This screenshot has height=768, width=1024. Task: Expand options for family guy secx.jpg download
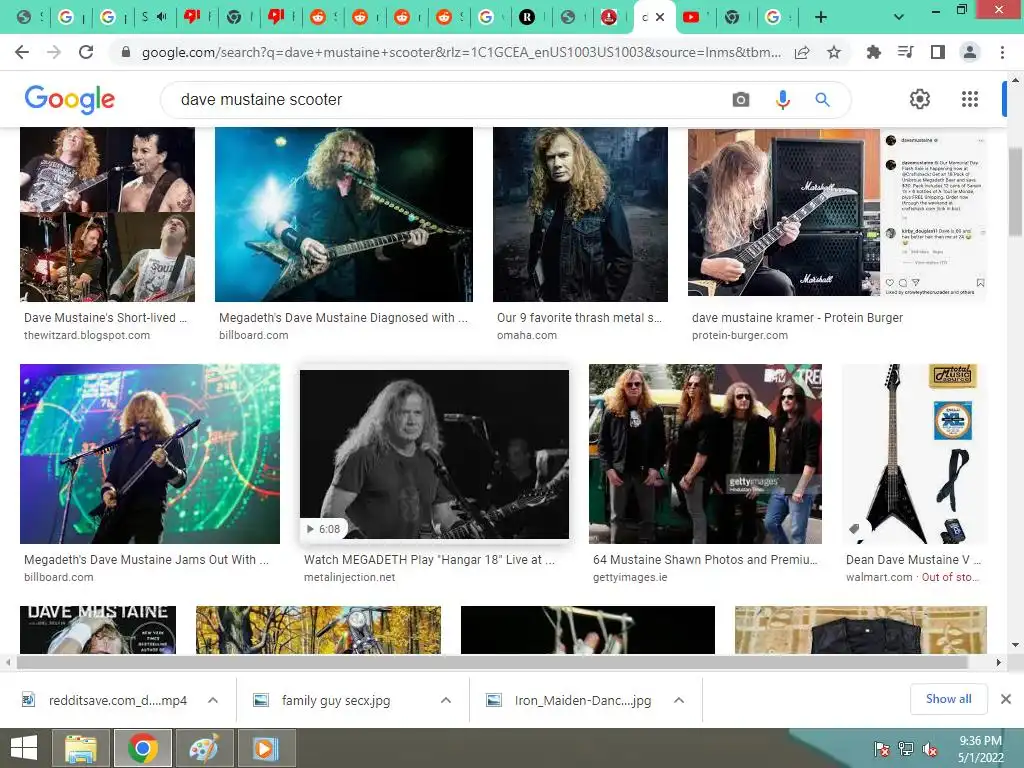pos(446,700)
